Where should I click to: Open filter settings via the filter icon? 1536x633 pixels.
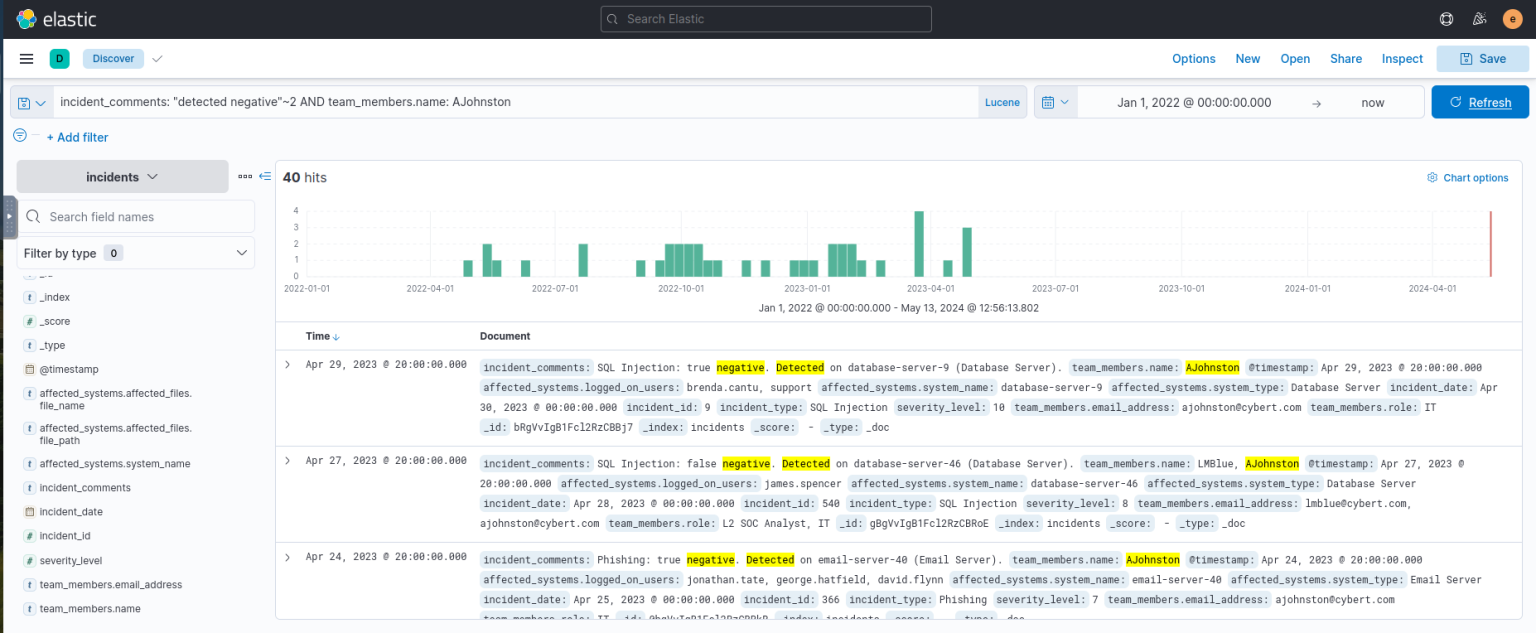click(20, 136)
